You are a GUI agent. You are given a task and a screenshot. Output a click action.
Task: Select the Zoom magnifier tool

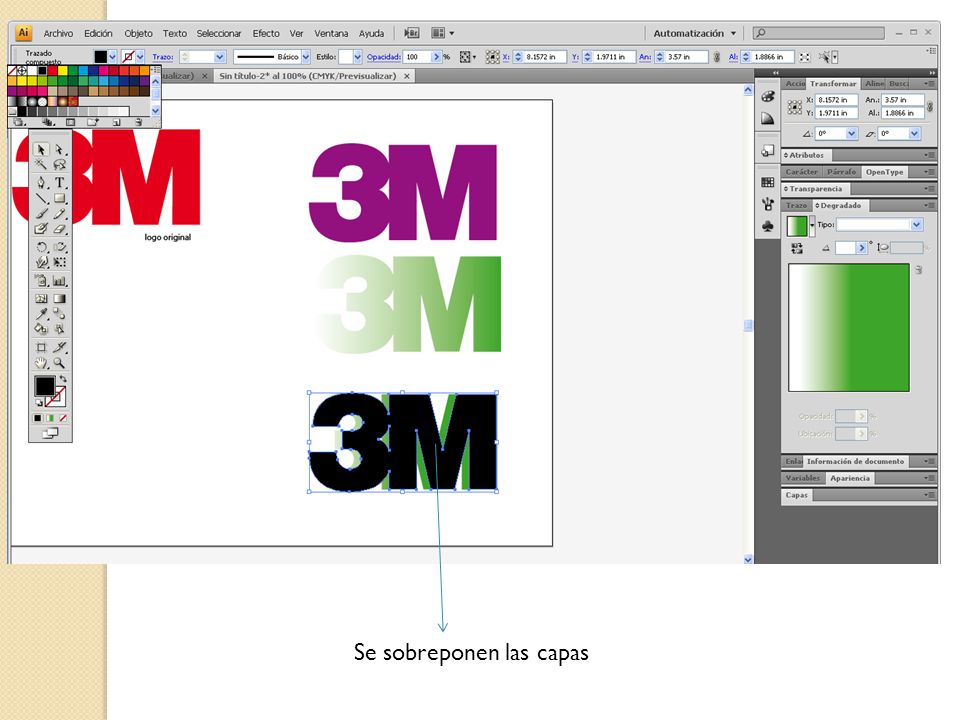click(59, 362)
